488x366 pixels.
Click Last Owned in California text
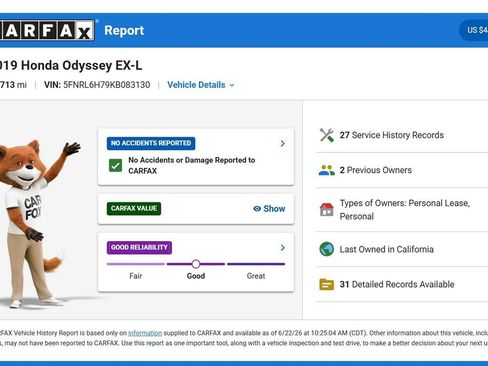(387, 249)
